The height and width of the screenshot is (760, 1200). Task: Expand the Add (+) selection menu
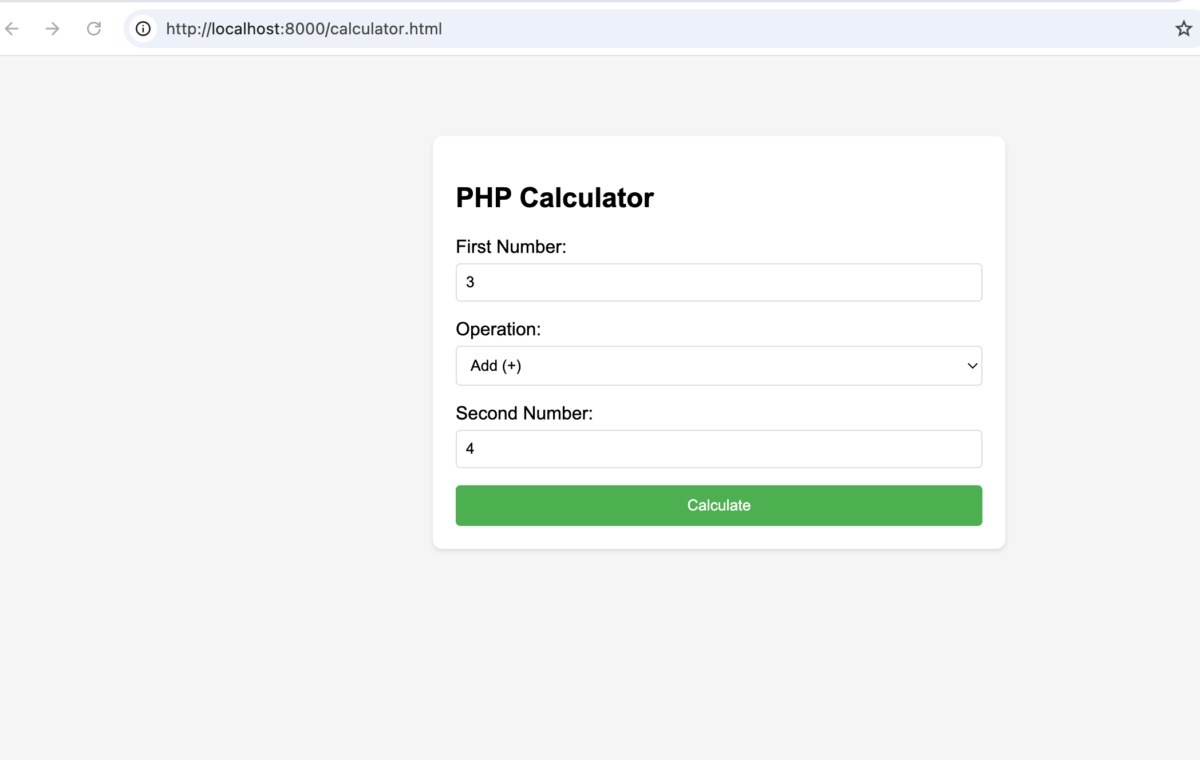(718, 365)
